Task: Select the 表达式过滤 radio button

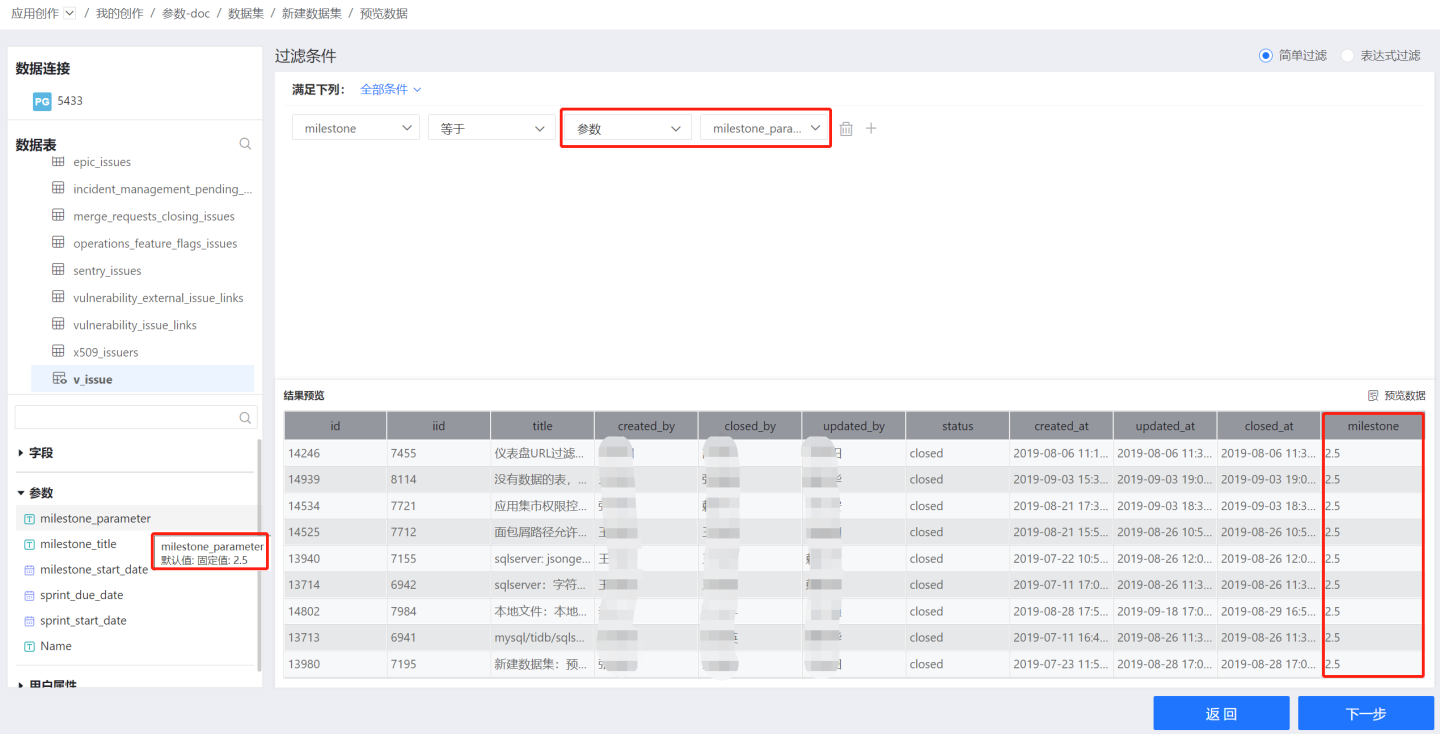Action: 1347,56
